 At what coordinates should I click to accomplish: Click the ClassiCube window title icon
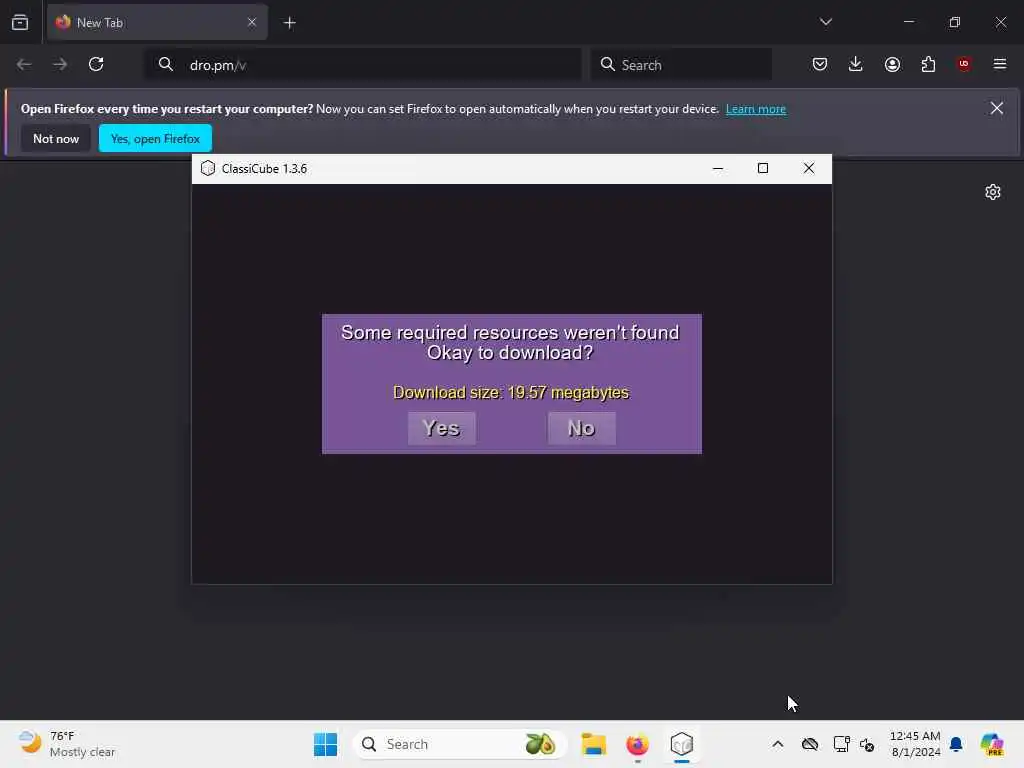(x=208, y=168)
